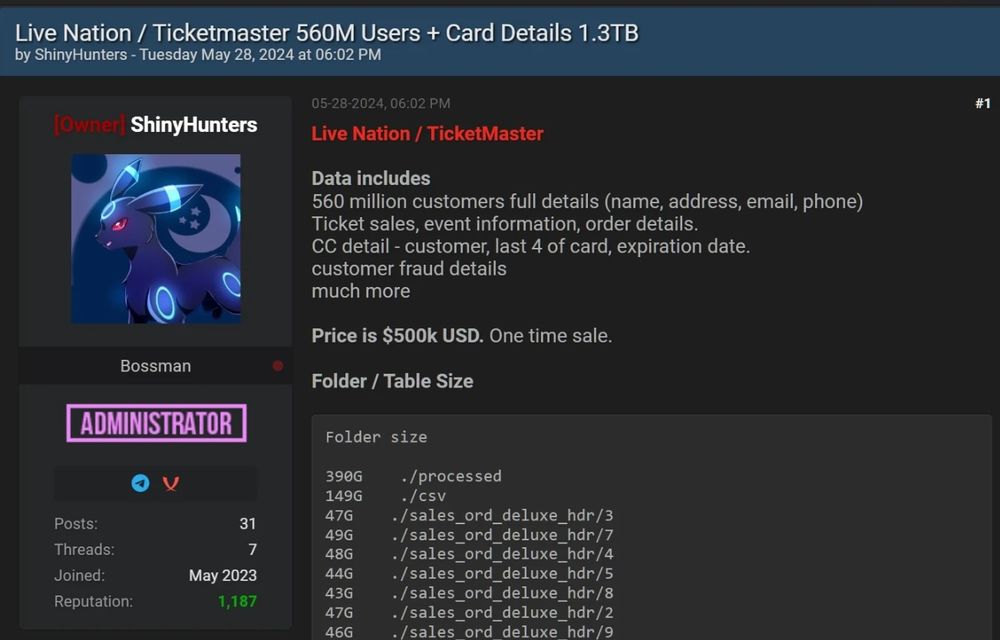Click the Joined May 2023 value
This screenshot has height=640, width=1000.
click(223, 576)
